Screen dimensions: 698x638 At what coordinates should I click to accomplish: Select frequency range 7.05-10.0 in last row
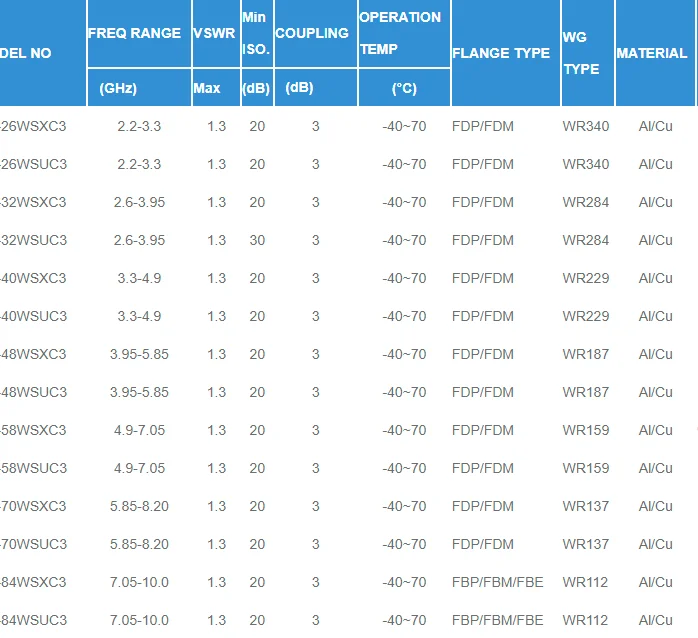139,620
